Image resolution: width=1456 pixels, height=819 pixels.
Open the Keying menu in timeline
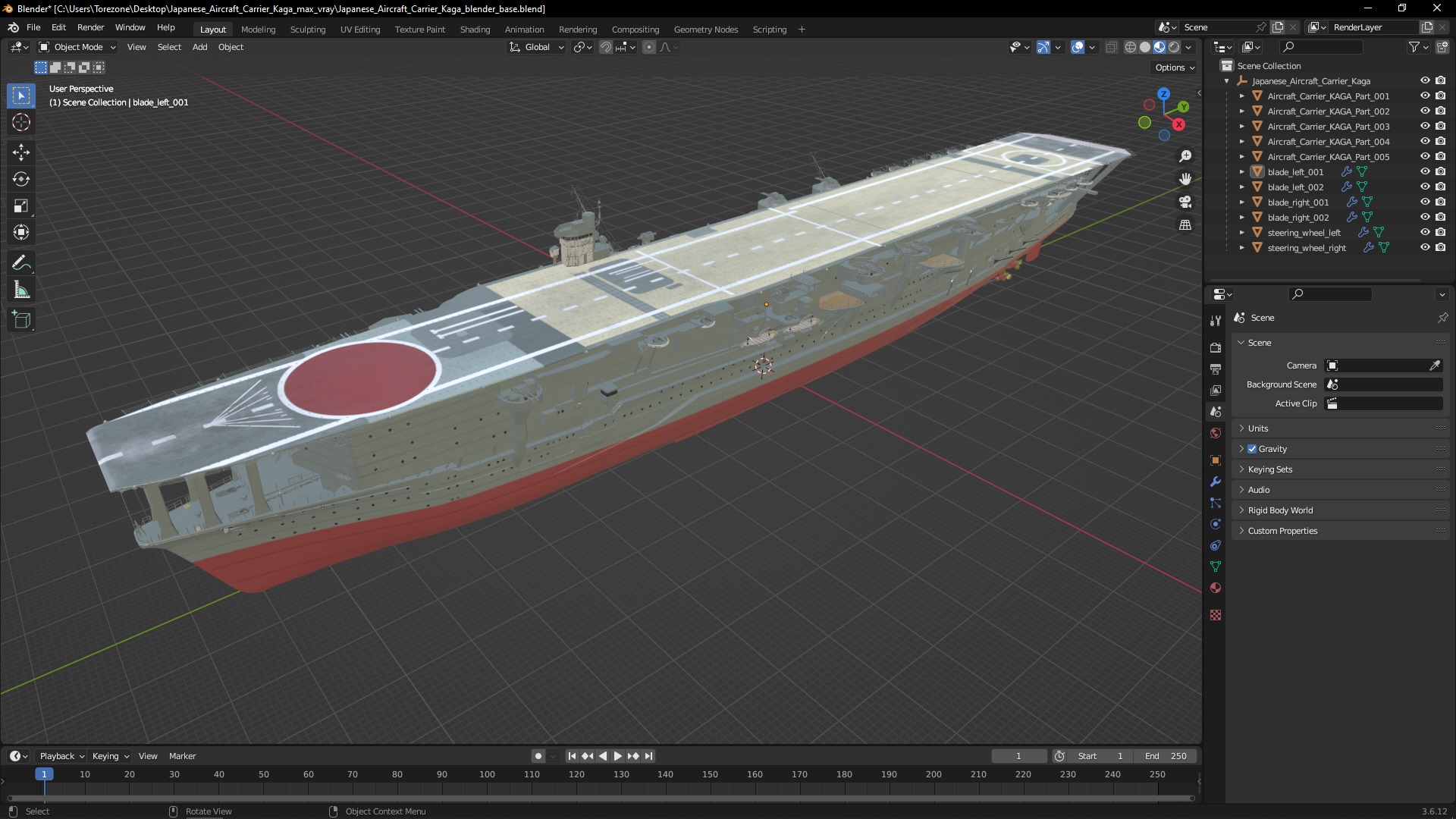[110, 756]
